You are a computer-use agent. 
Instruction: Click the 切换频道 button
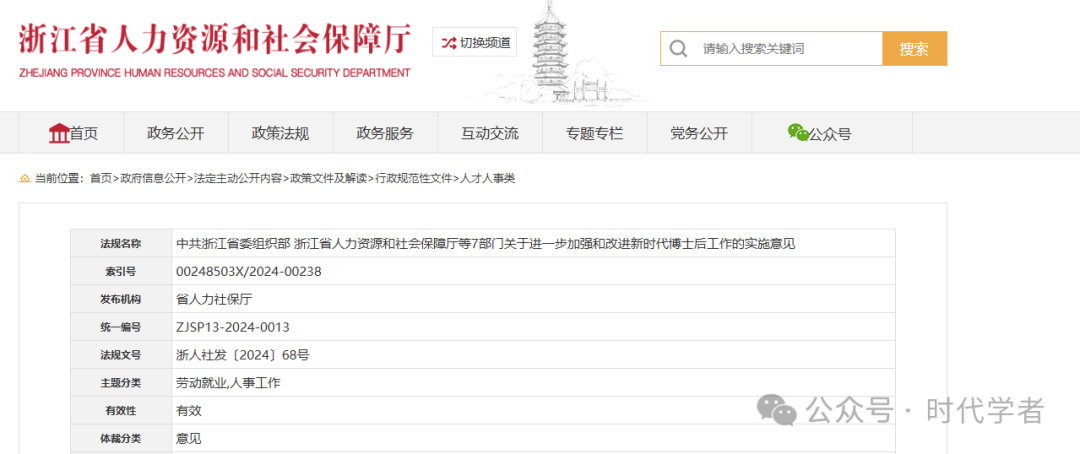(475, 42)
